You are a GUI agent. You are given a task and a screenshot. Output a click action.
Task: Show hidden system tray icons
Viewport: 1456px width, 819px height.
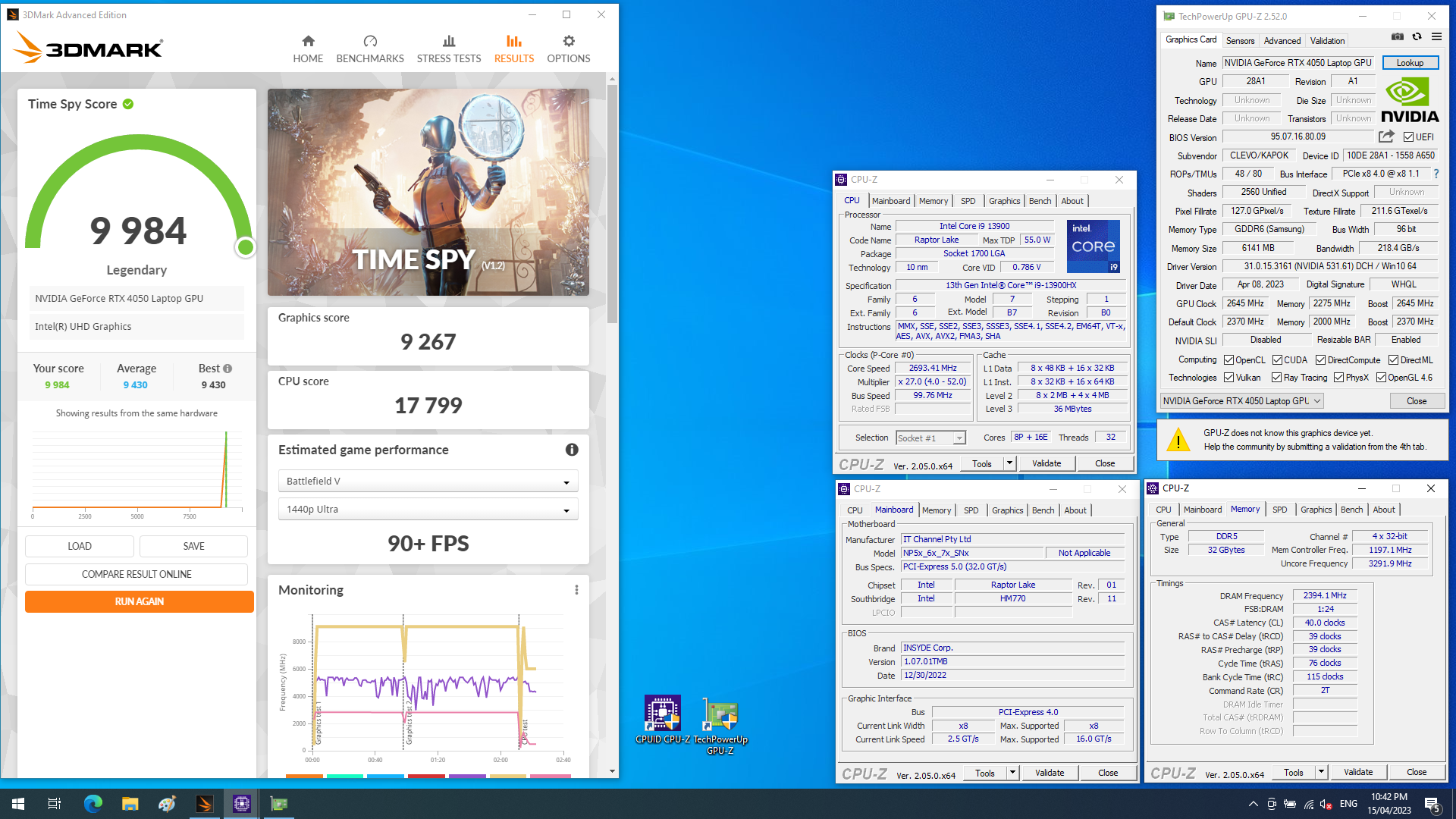[x=1253, y=804]
